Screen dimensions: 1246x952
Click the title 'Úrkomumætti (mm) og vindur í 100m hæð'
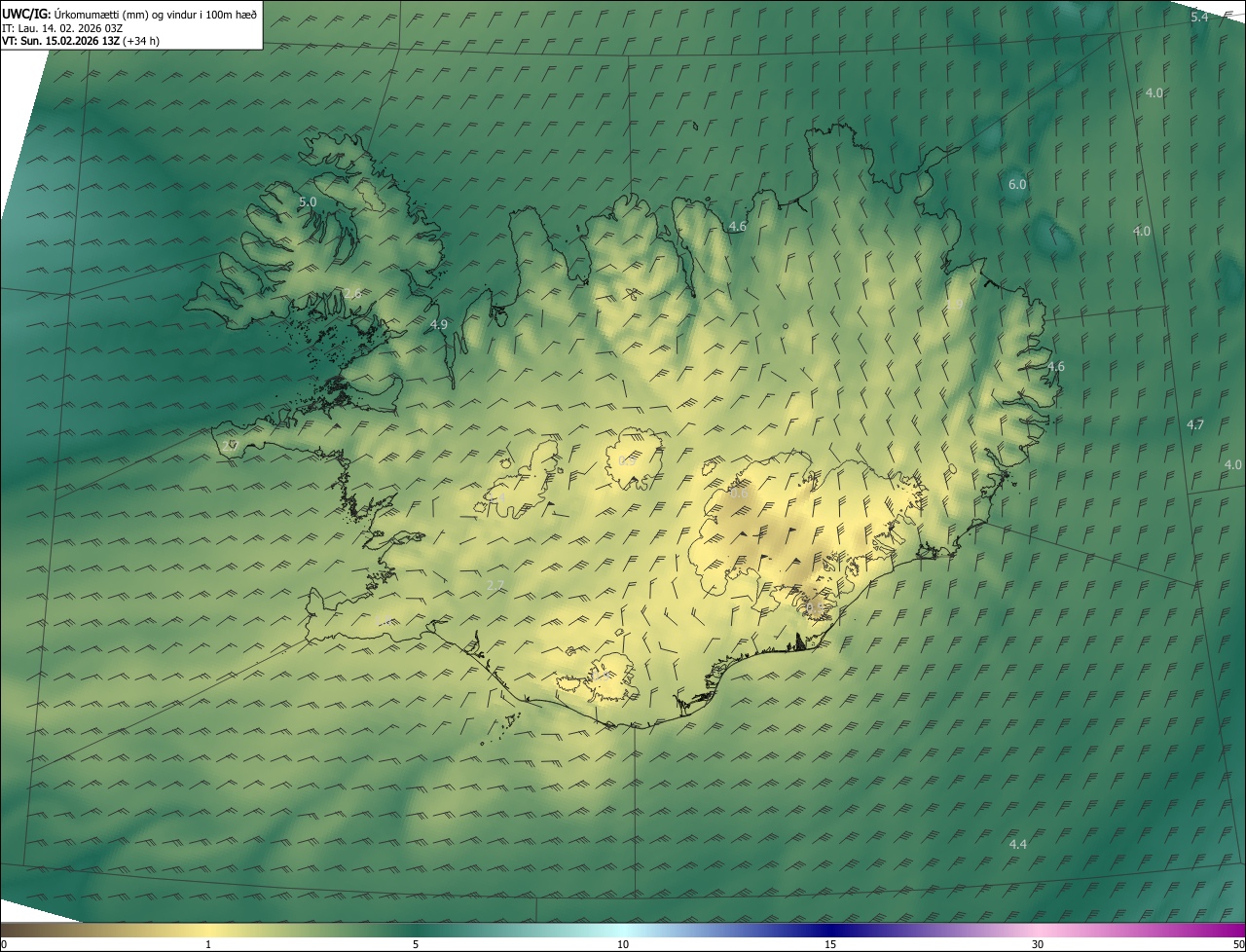click(156, 14)
